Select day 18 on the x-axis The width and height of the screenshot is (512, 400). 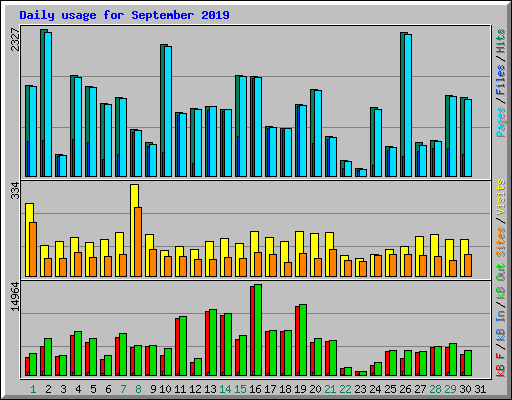[285, 389]
